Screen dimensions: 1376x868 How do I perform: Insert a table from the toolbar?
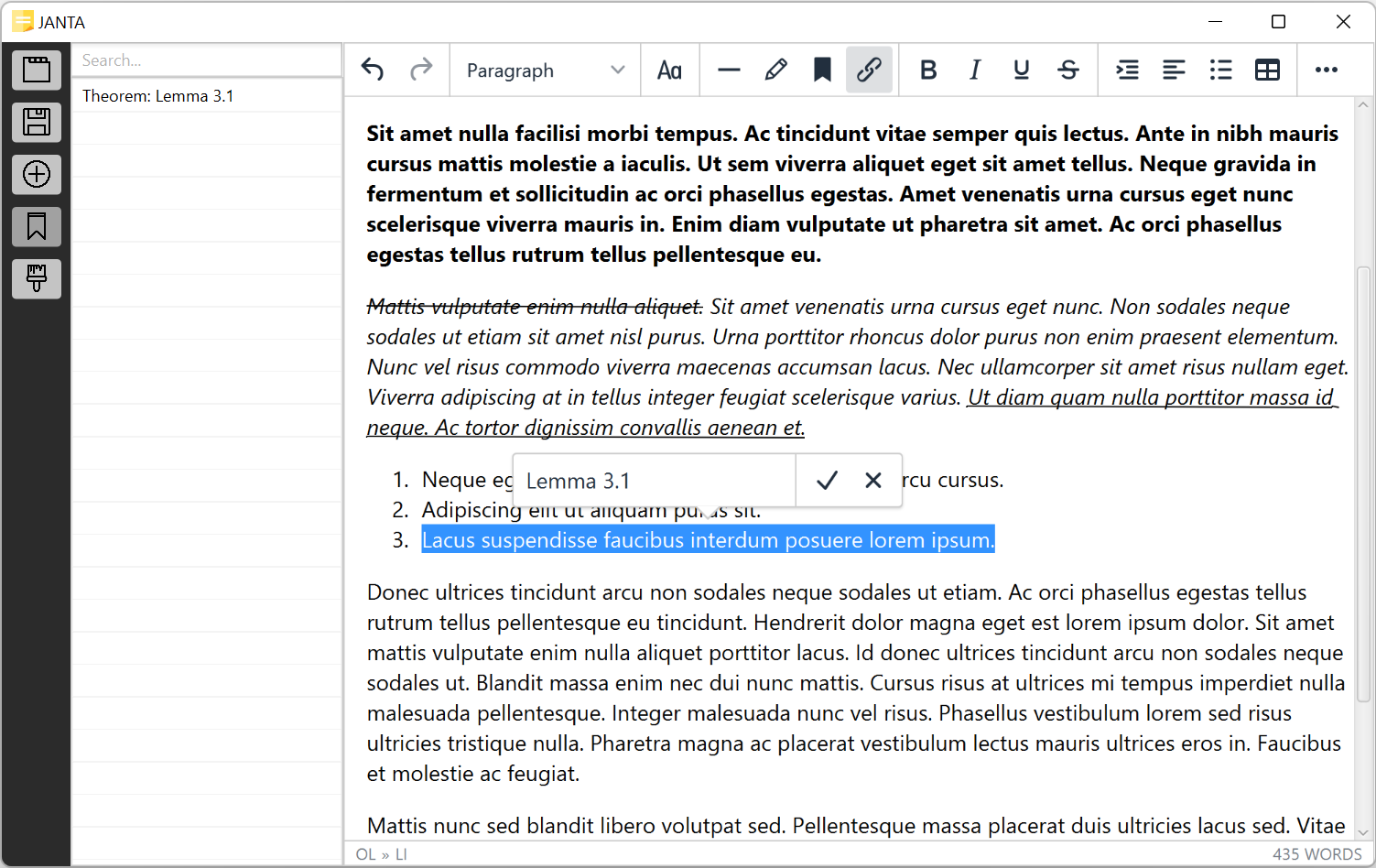[x=1267, y=70]
